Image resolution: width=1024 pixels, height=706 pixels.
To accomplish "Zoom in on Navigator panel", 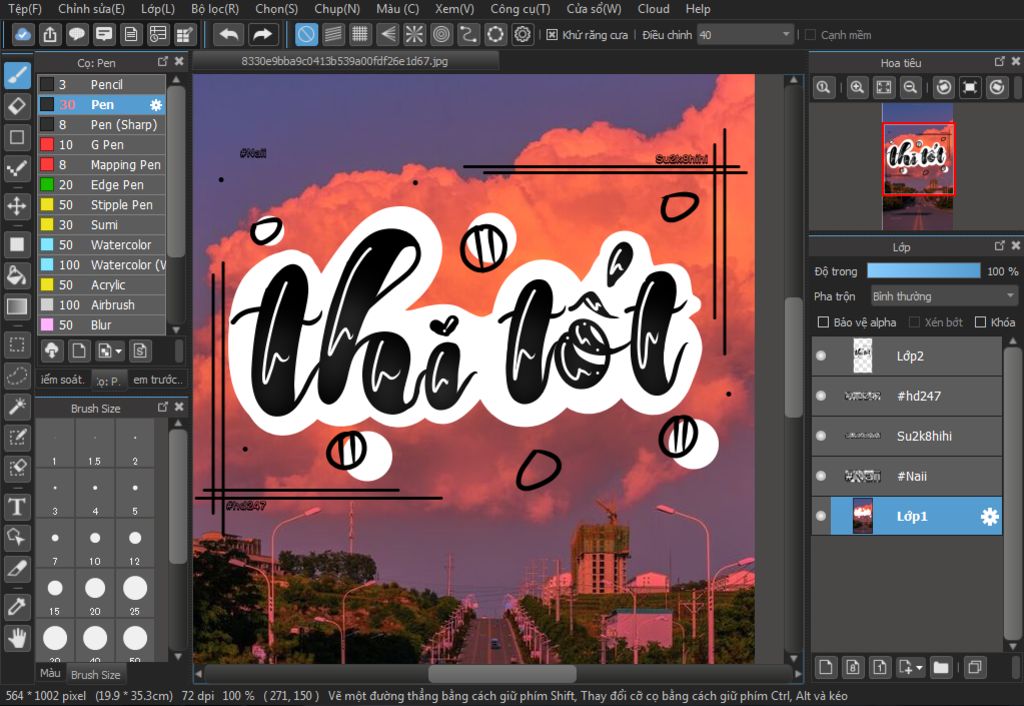I will pyautogui.click(x=857, y=87).
